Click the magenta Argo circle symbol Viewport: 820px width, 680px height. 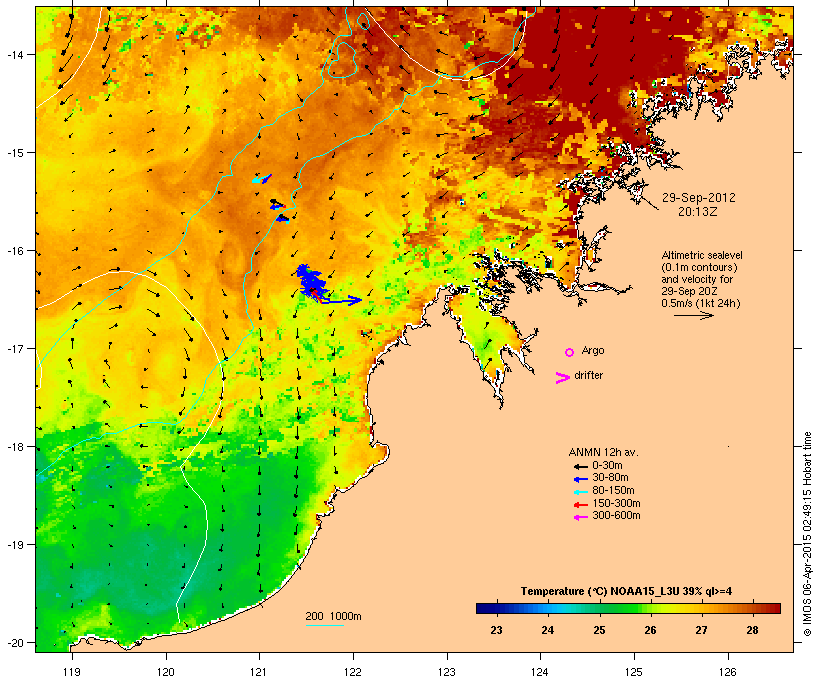(570, 352)
